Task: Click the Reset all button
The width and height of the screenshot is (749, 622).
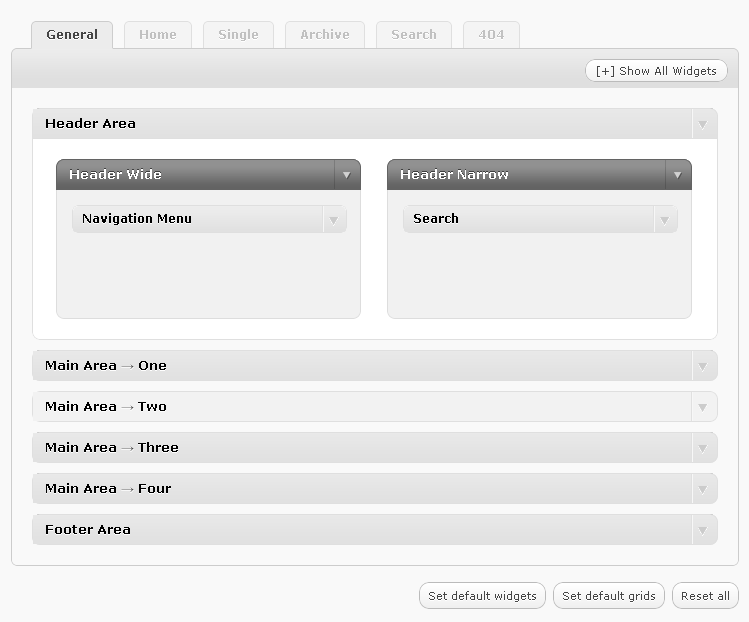Action: tap(705, 596)
